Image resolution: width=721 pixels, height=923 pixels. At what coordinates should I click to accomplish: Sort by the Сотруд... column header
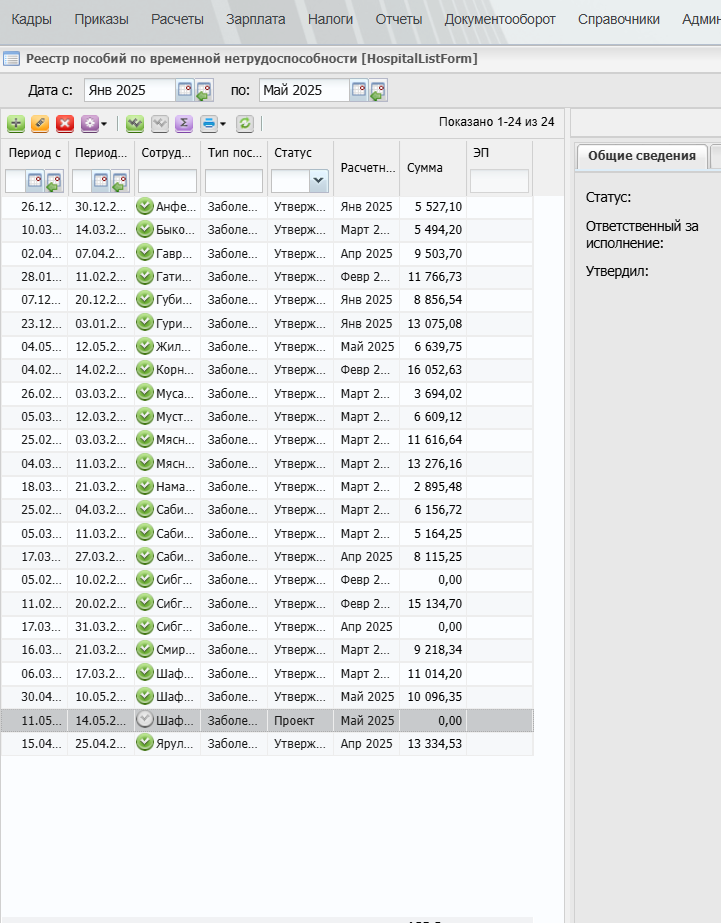(x=167, y=152)
